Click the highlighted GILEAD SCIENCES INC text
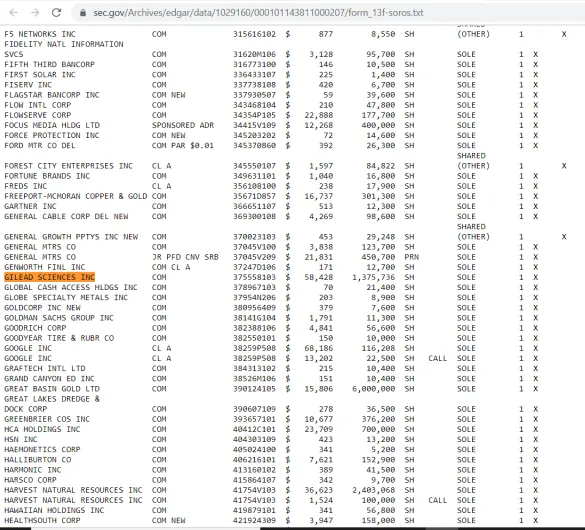Image resolution: width=585 pixels, height=530 pixels. pos(49,277)
